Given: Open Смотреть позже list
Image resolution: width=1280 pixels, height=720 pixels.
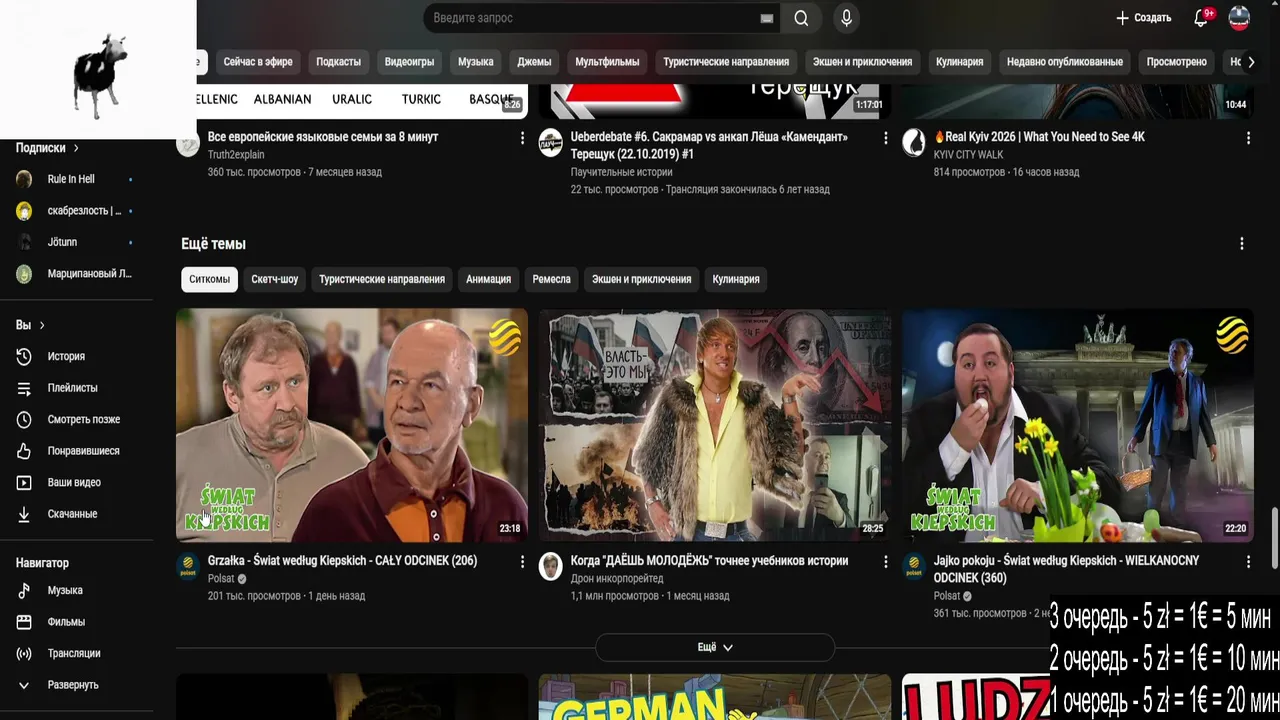Looking at the screenshot, I should (75, 419).
